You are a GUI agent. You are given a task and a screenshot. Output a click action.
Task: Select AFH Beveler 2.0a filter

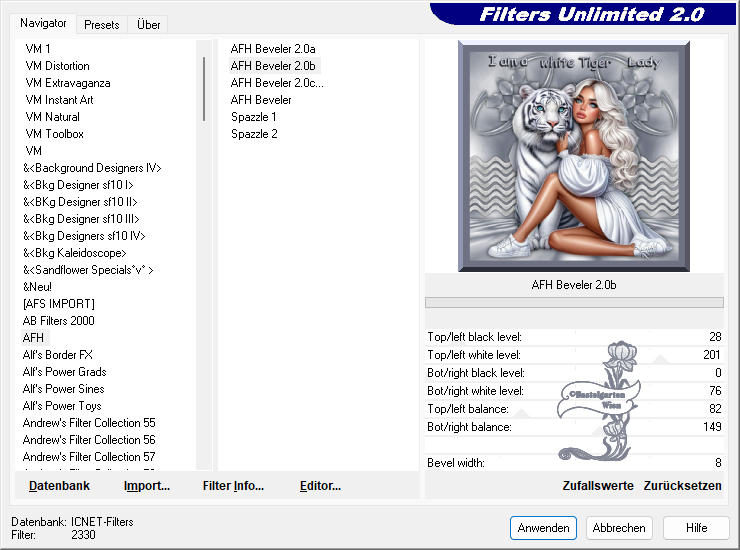[272, 48]
